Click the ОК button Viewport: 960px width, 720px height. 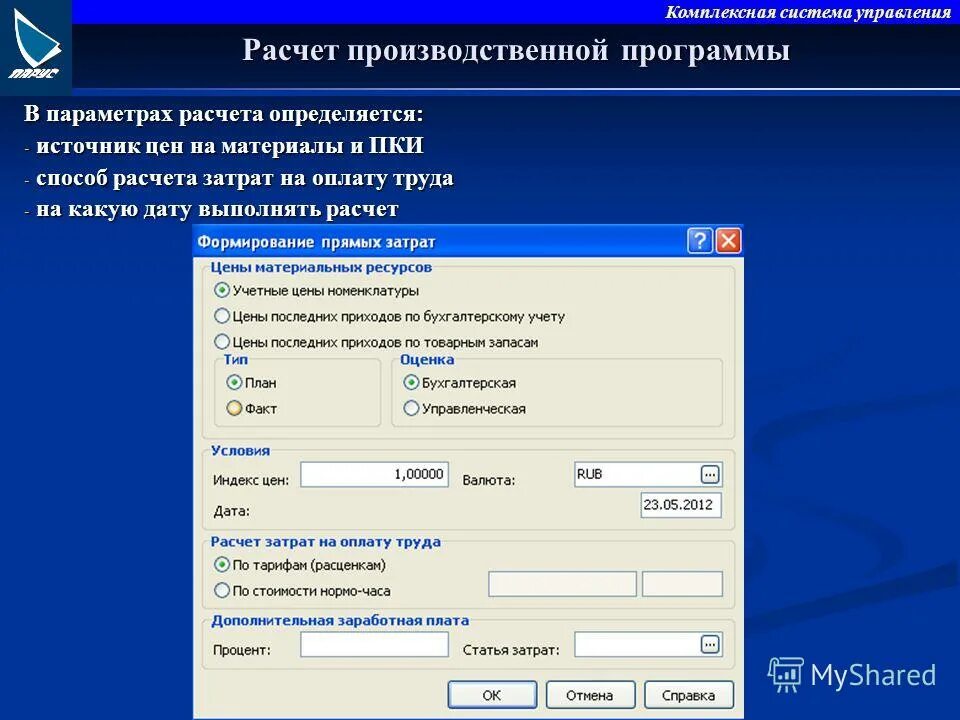[494, 694]
